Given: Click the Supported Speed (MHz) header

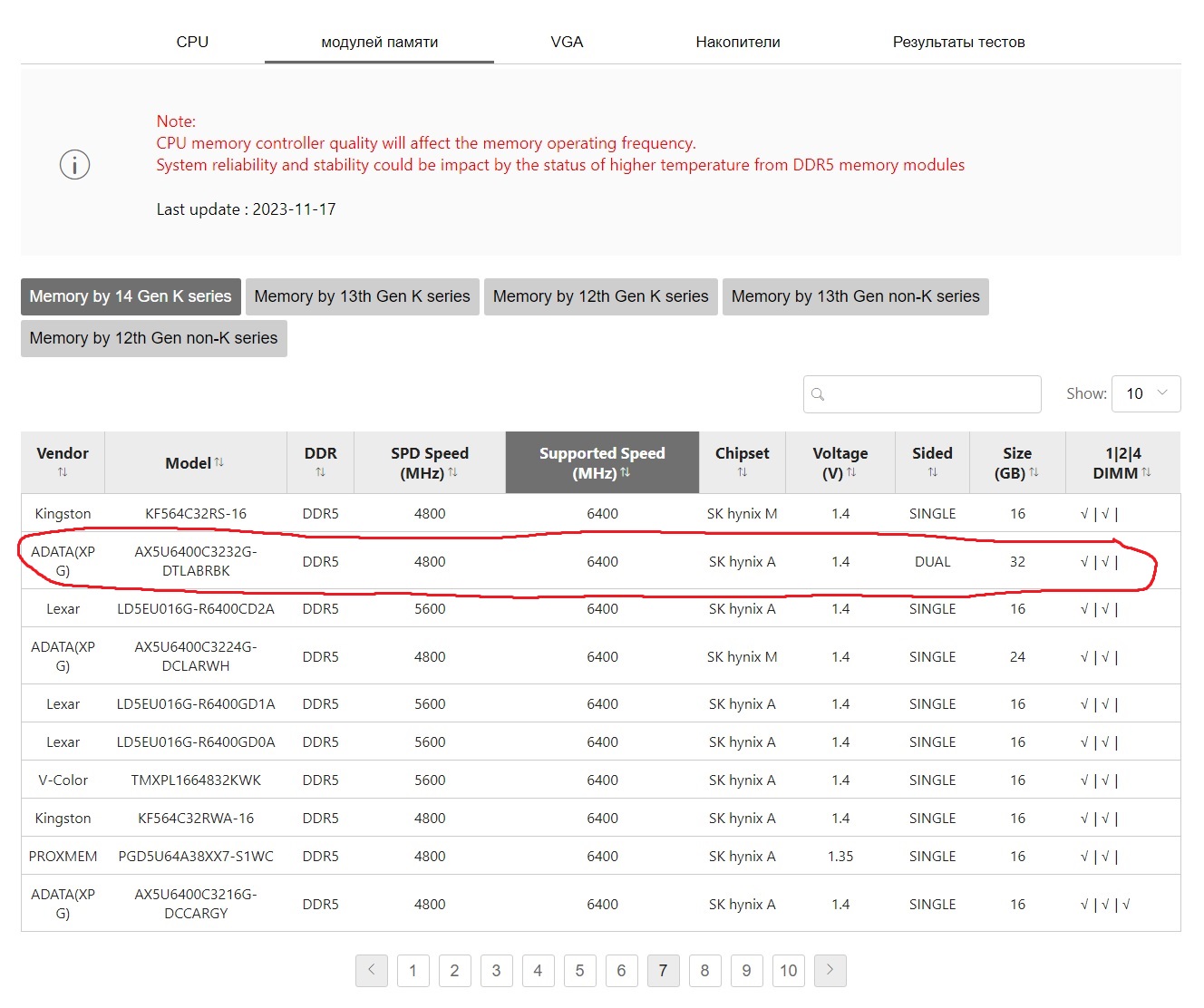Looking at the screenshot, I should tap(602, 462).
